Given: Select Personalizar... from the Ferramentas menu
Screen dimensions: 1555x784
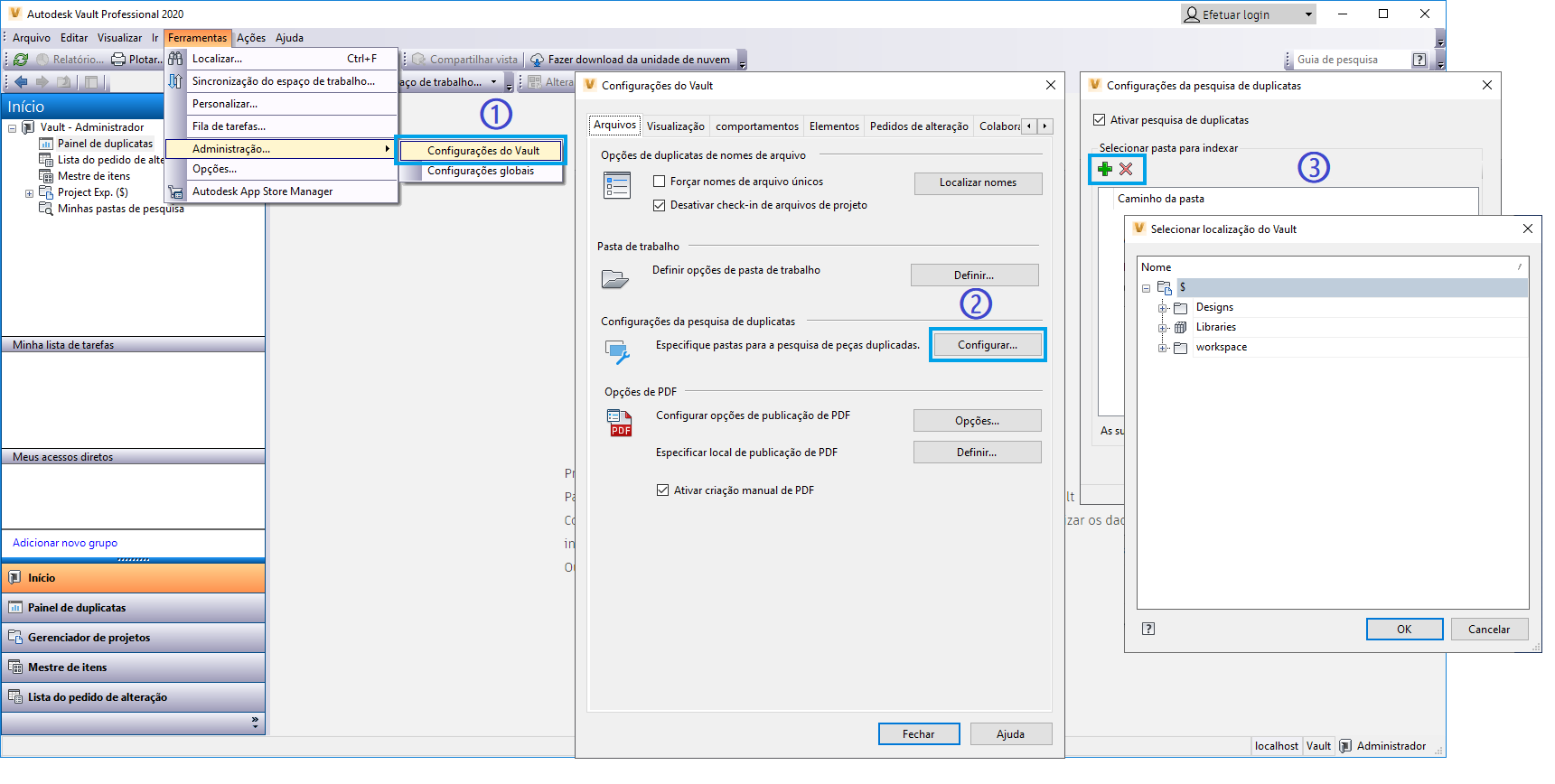Looking at the screenshot, I should pyautogui.click(x=282, y=104).
